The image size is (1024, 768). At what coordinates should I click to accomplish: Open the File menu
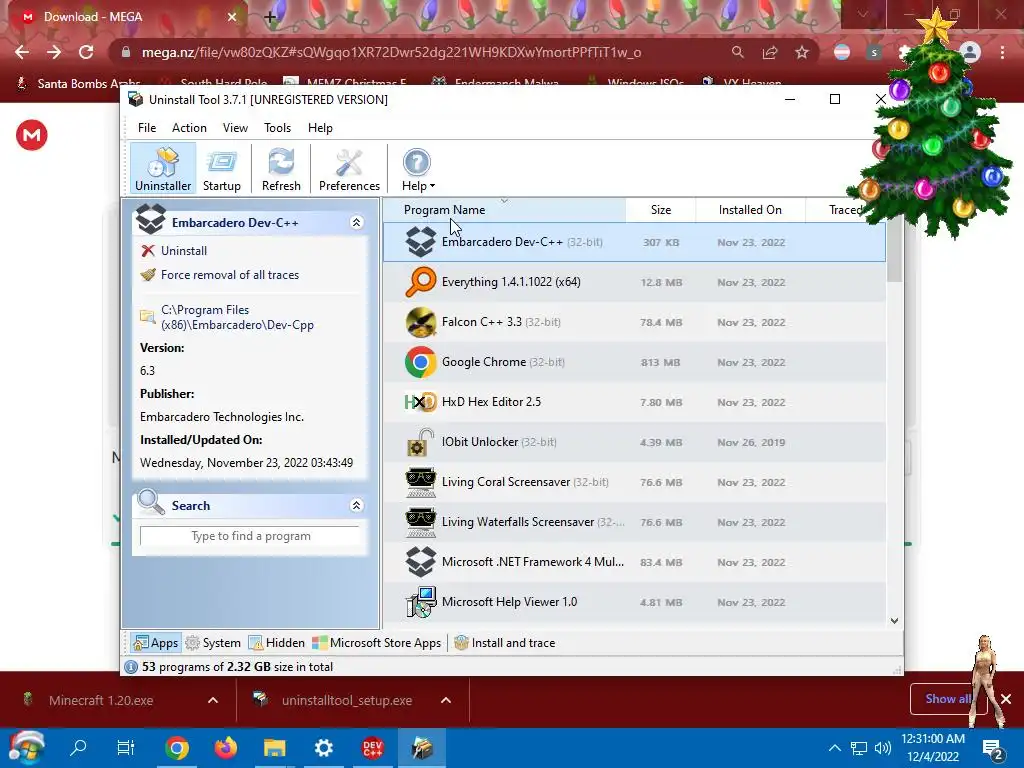click(147, 128)
